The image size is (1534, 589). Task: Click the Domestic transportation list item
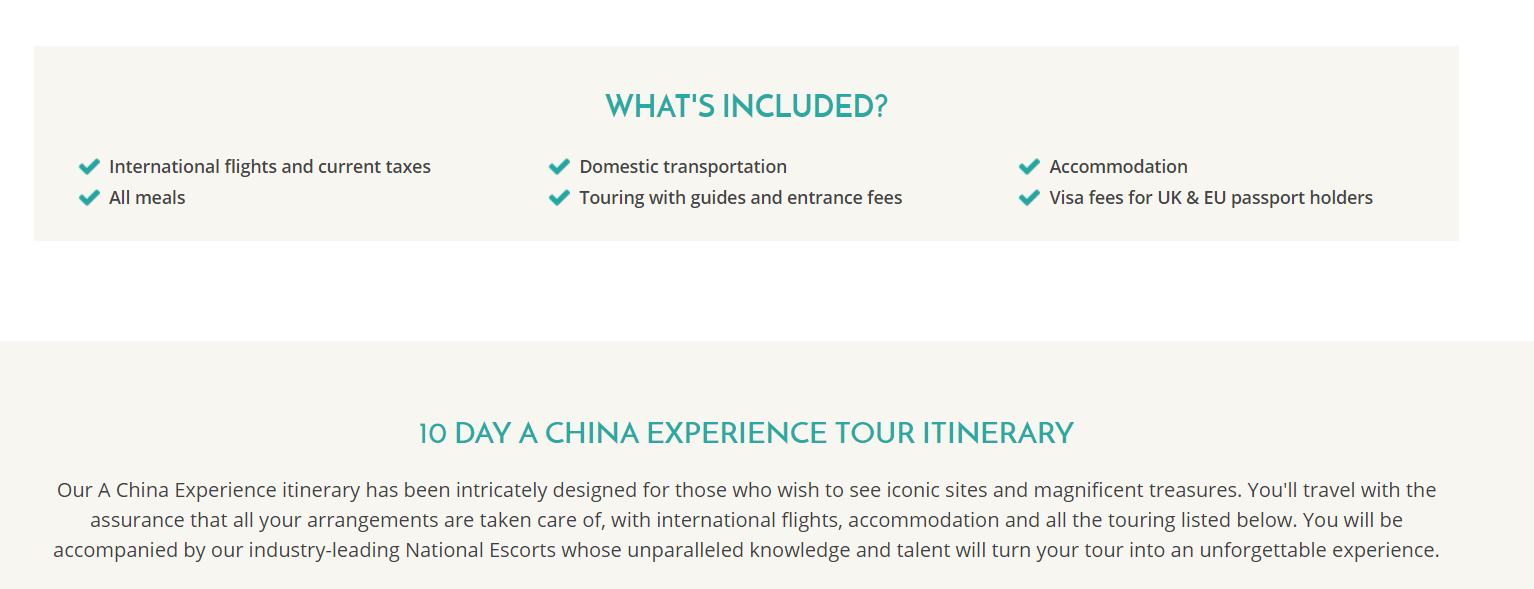(683, 167)
